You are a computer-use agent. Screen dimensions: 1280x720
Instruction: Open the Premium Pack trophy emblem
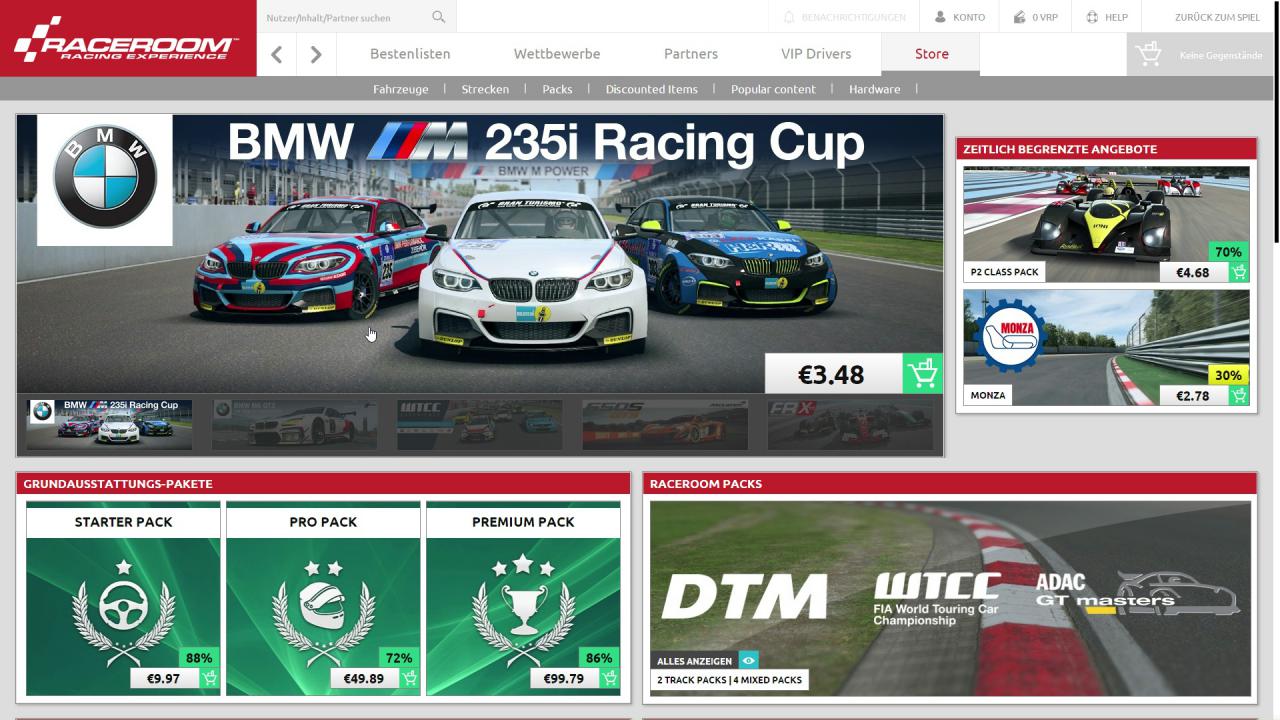(x=523, y=610)
